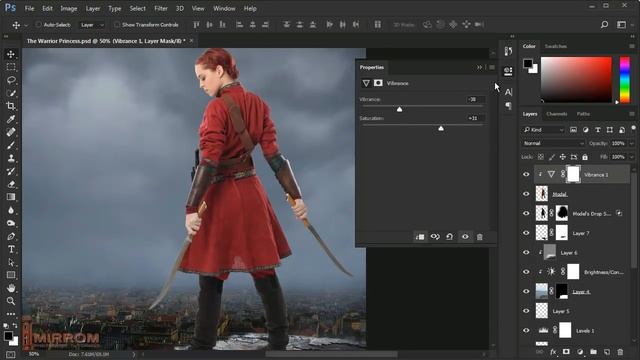Open the Image menu
The height and width of the screenshot is (360, 640).
69,8
